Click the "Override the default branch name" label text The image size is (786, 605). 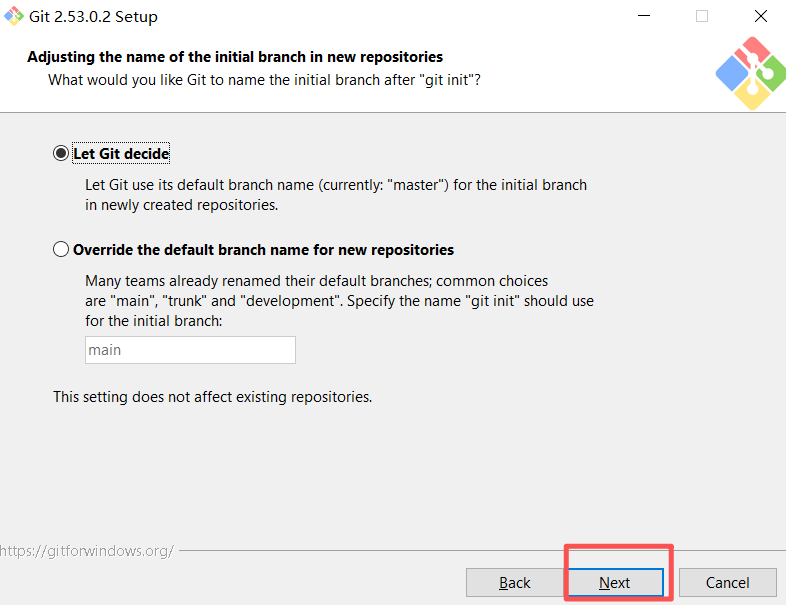(263, 250)
